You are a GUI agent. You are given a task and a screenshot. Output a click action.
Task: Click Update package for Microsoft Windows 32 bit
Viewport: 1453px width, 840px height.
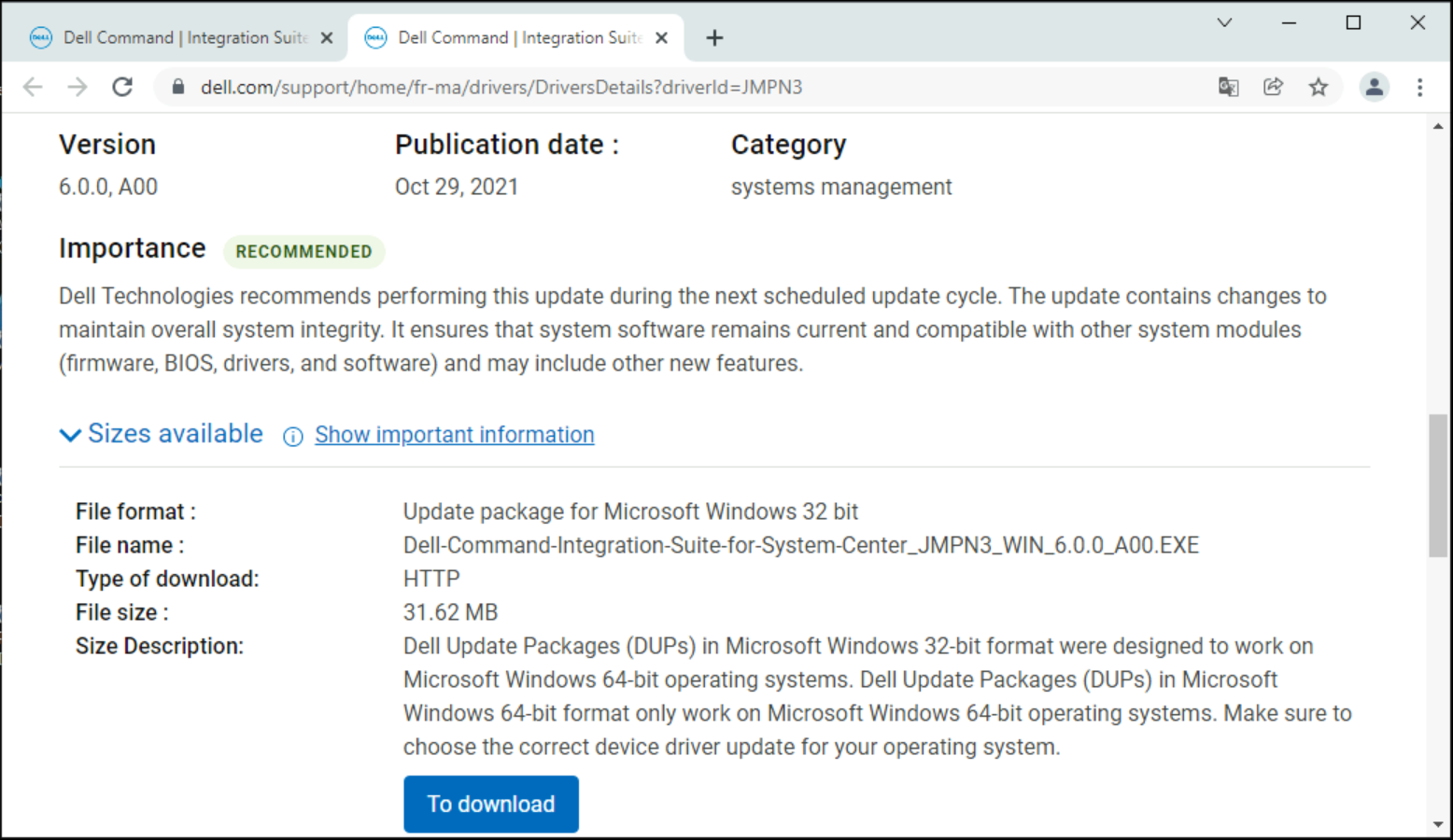(630, 511)
